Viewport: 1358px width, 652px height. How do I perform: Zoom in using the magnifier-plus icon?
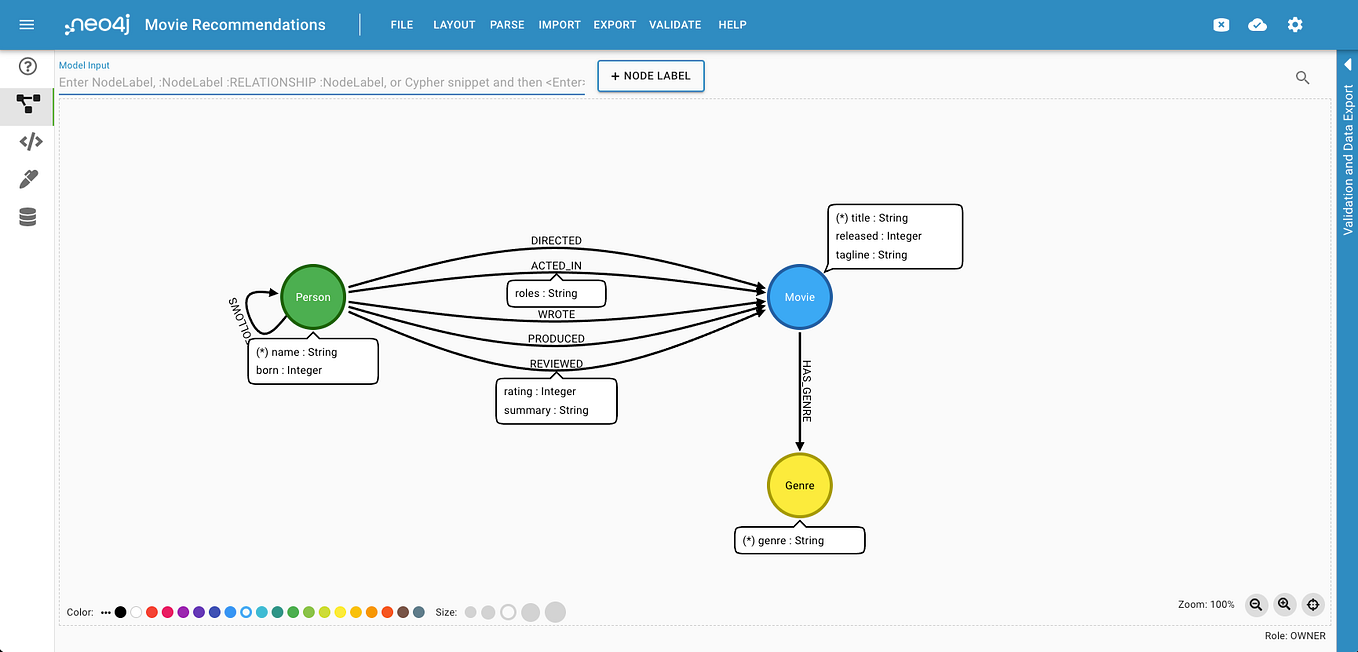point(1284,605)
